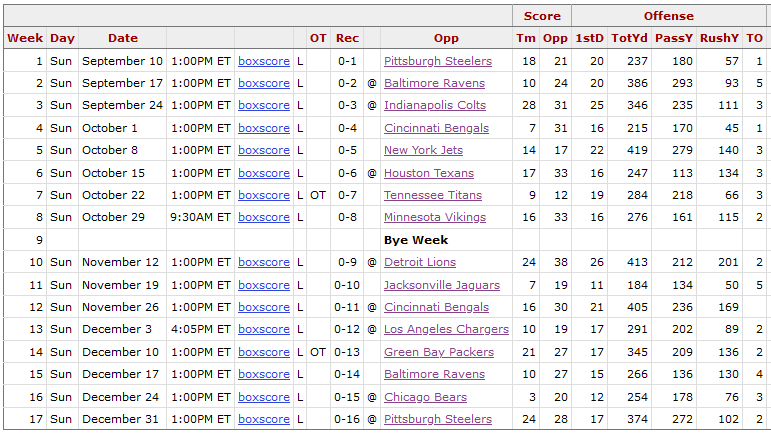Sort table by the Week header
771x436 pixels.
pyautogui.click(x=25, y=38)
